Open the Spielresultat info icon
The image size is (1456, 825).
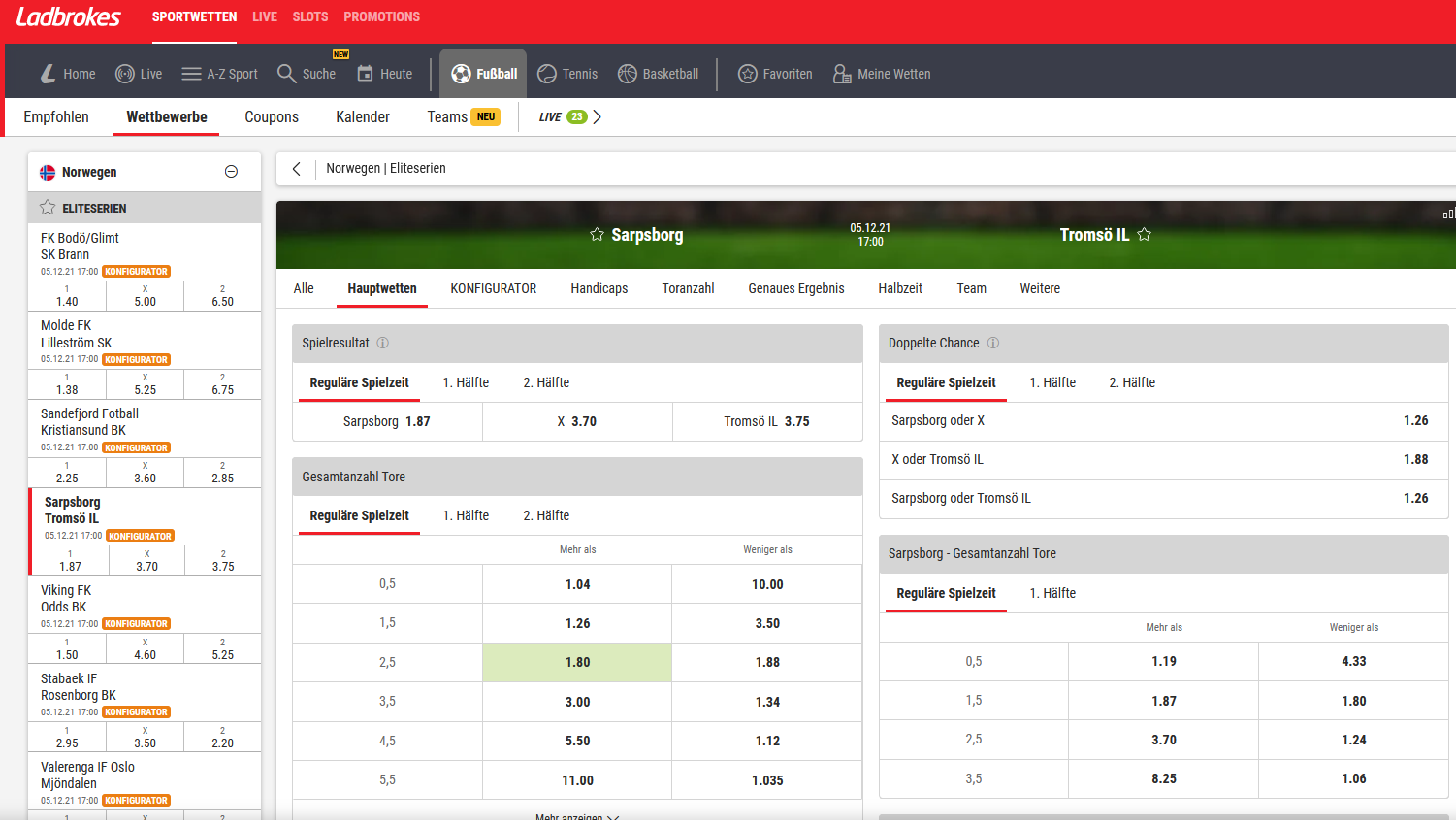coord(383,343)
